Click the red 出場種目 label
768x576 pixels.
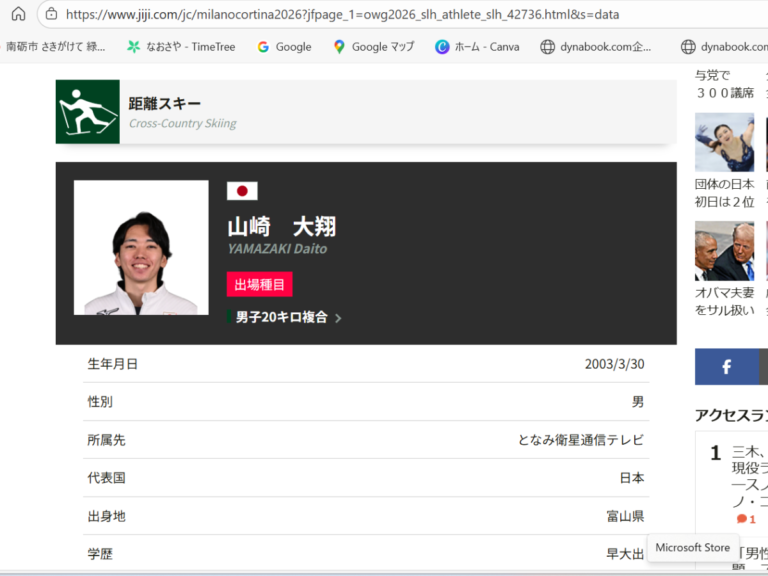point(260,284)
